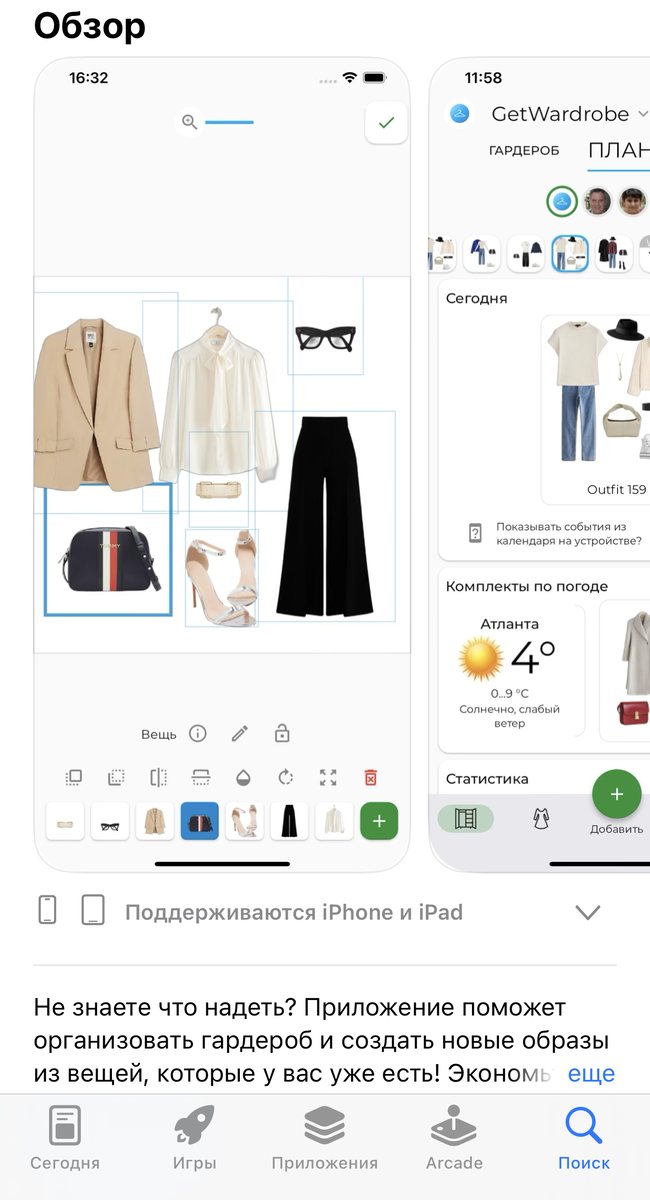Tap the black sunglasses on the canvas
Image resolution: width=650 pixels, height=1200 pixels.
pos(326,337)
